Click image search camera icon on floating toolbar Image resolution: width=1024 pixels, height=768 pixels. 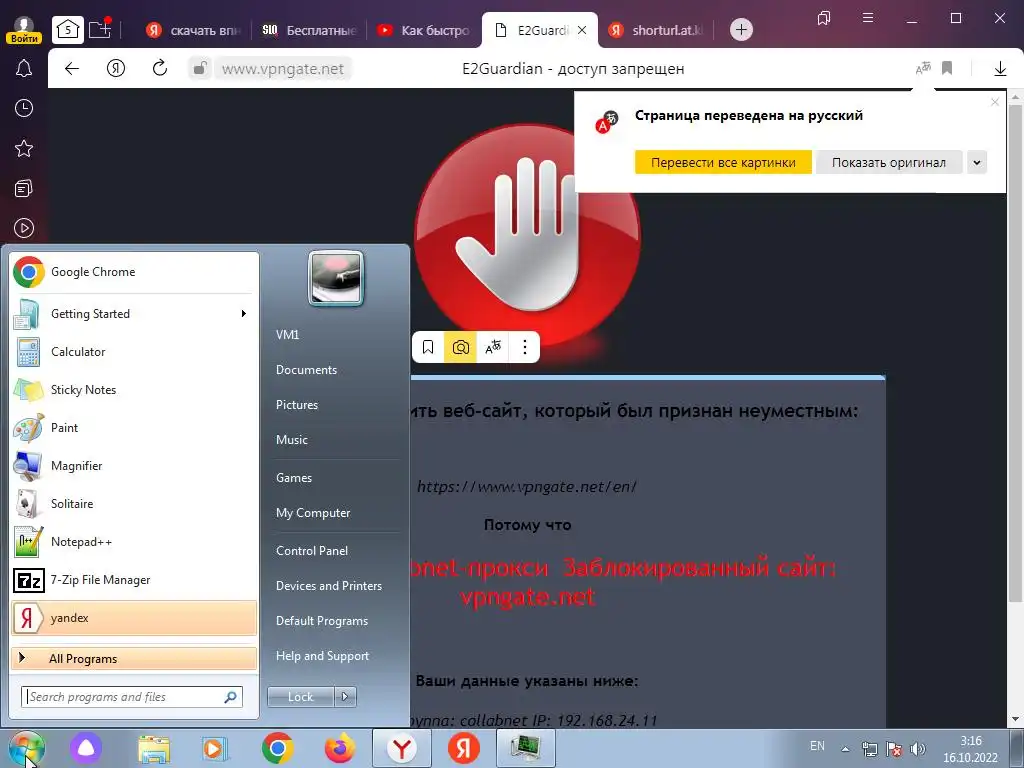click(x=460, y=347)
